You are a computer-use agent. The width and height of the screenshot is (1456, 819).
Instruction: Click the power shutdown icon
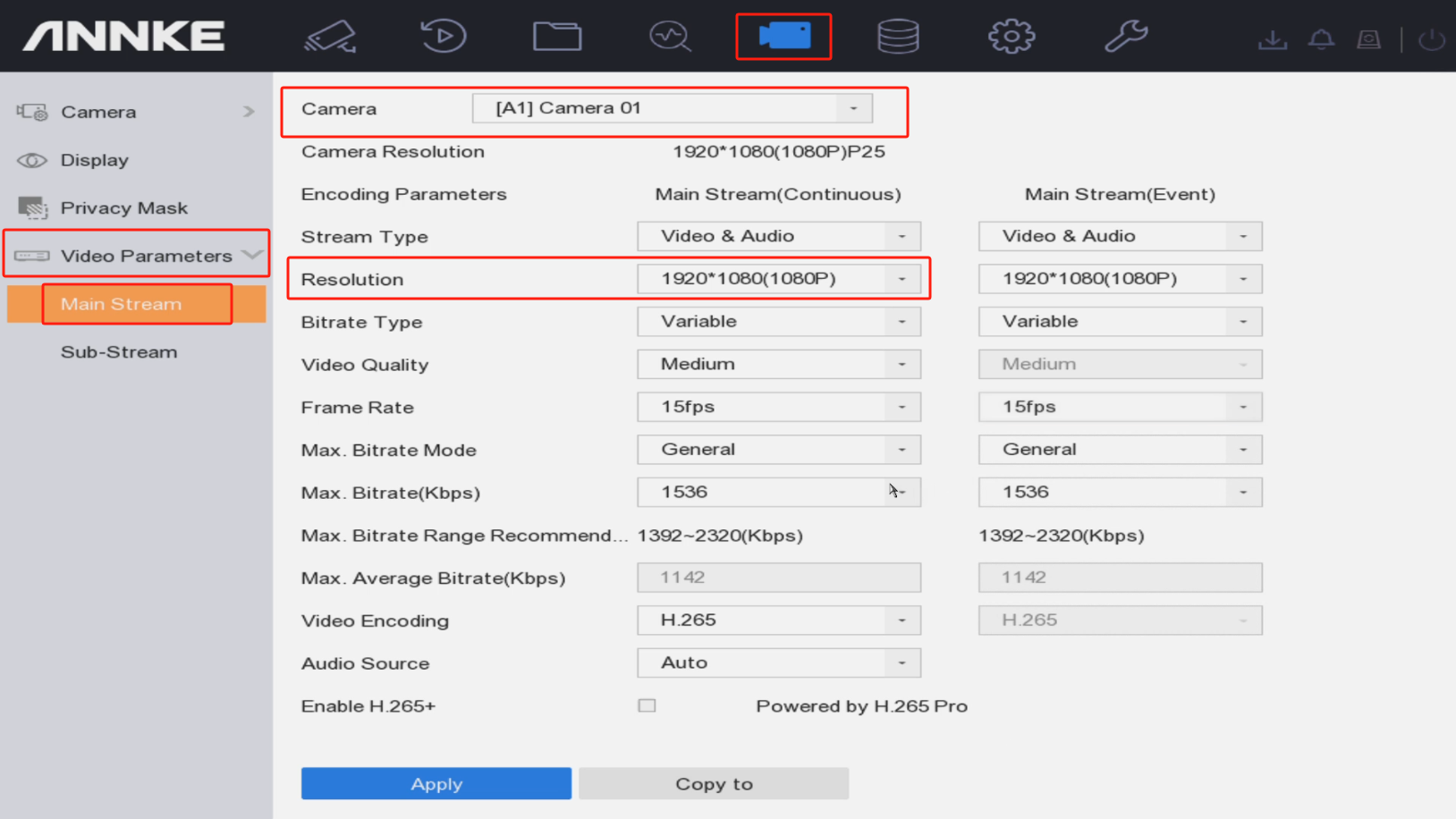[1431, 39]
